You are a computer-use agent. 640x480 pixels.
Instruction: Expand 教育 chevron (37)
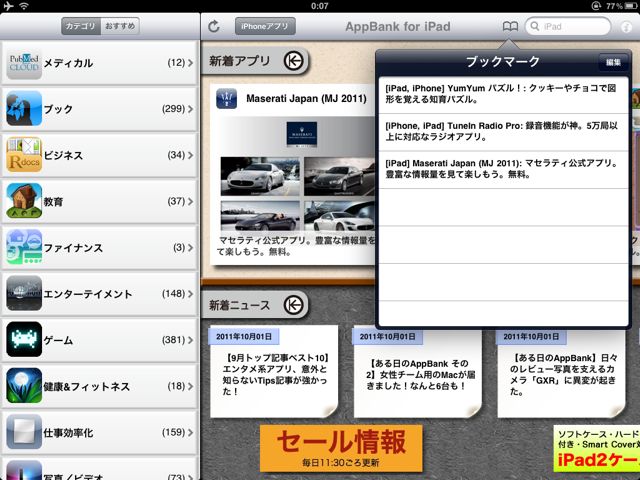[x=191, y=201]
